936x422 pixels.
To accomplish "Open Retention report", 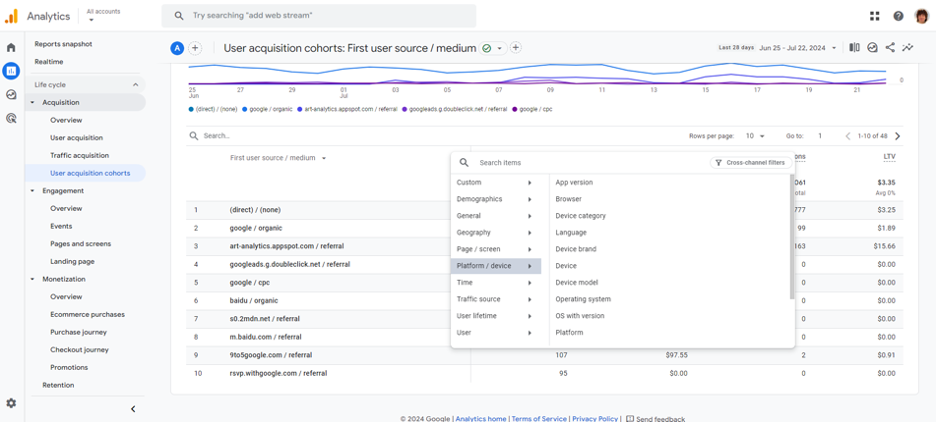I will [x=58, y=386].
